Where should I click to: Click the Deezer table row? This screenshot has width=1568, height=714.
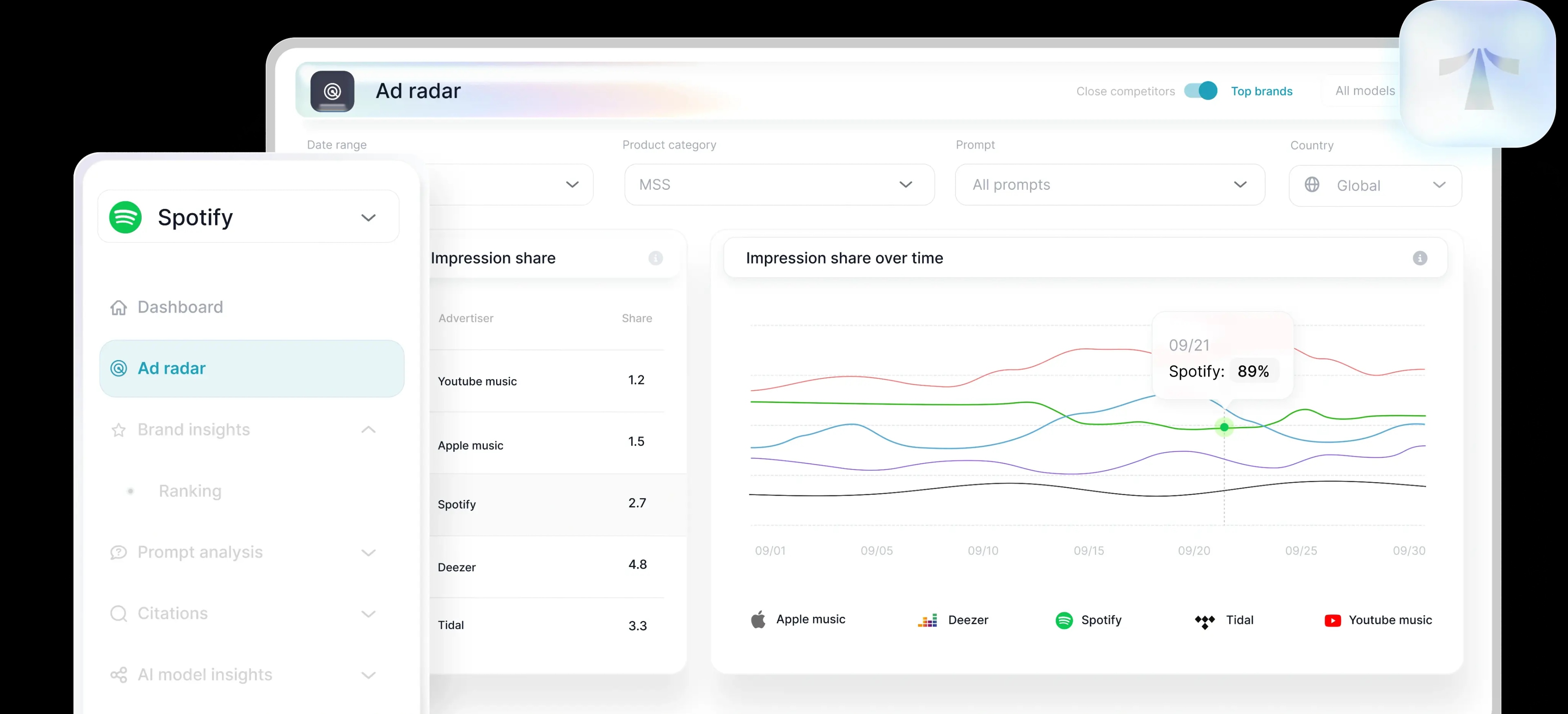pyautogui.click(x=547, y=567)
